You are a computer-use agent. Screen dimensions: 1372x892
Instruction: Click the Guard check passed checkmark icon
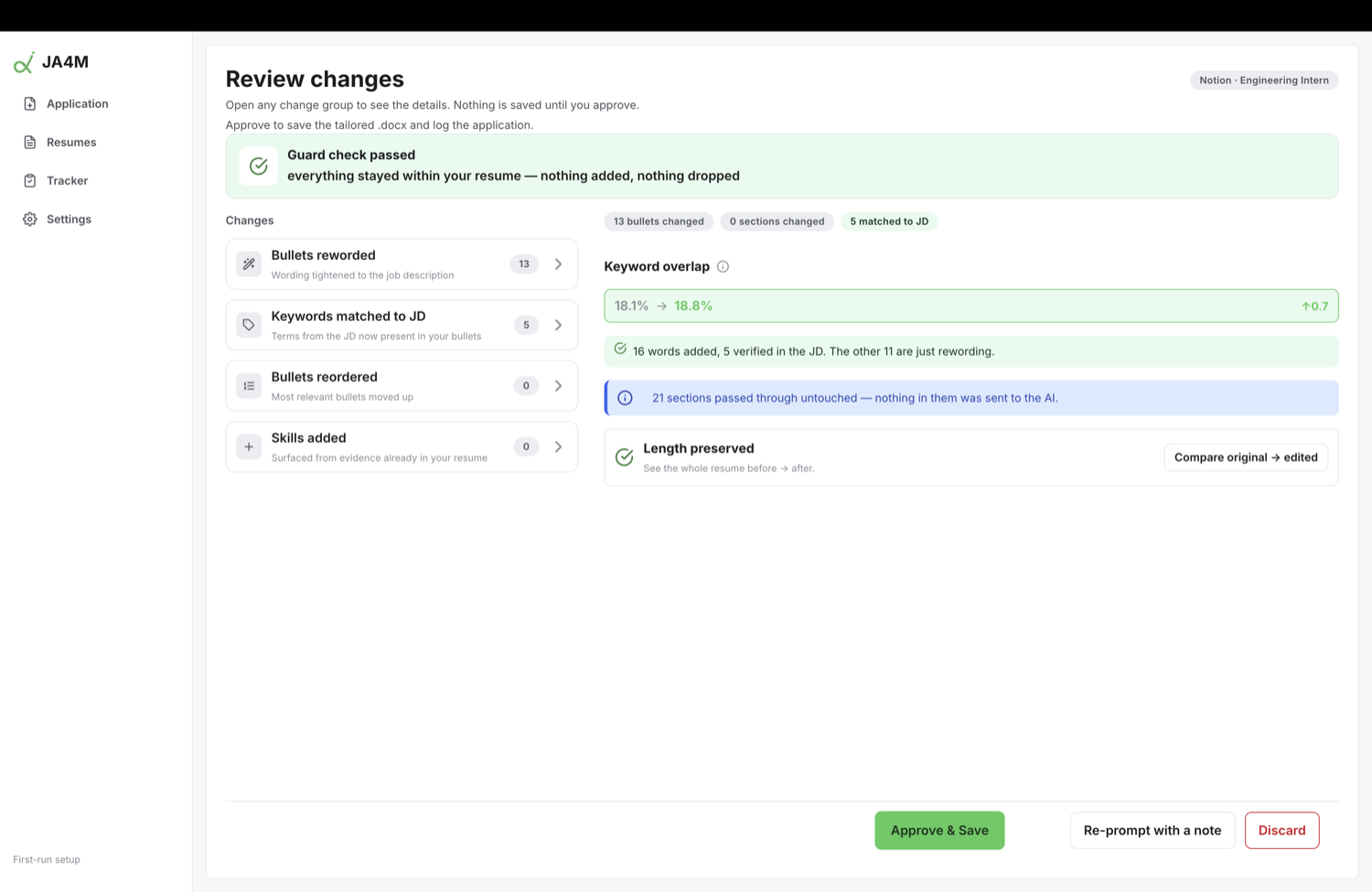tap(259, 166)
